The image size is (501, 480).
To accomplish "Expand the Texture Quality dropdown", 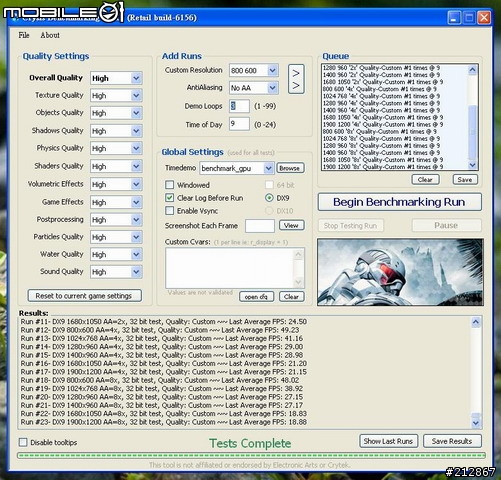I will click(x=136, y=96).
